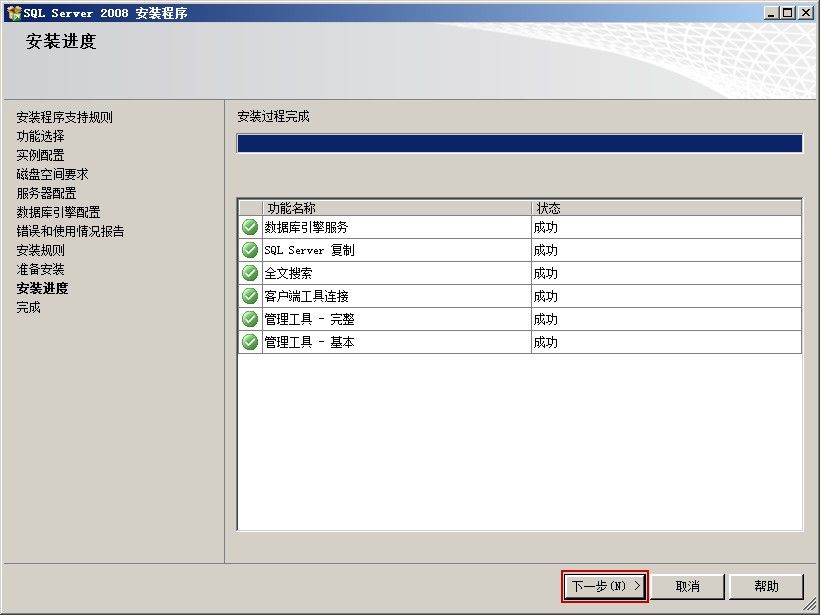This screenshot has height=615, width=820.
Task: Click the 安装过程完成 message
Action: pyautogui.click(x=274, y=117)
